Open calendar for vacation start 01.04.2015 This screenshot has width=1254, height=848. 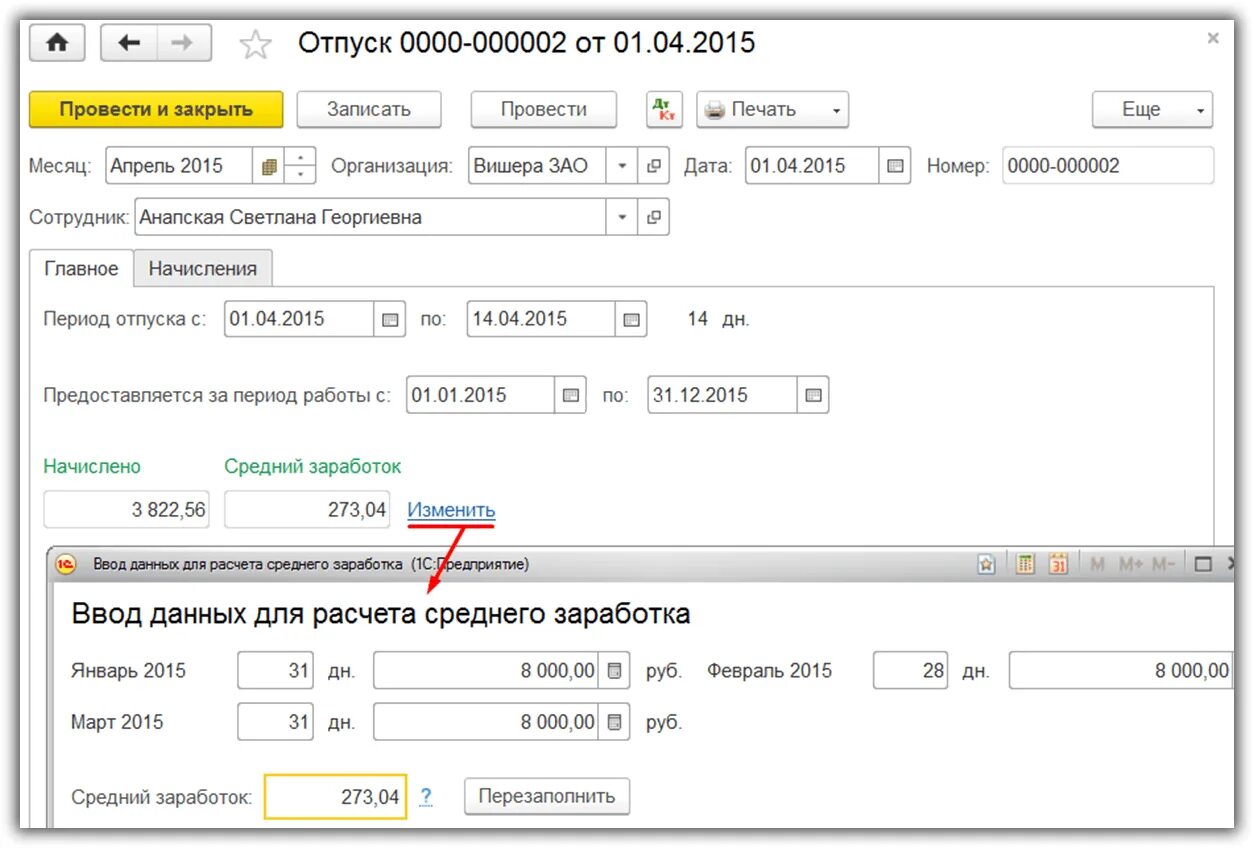pos(391,320)
